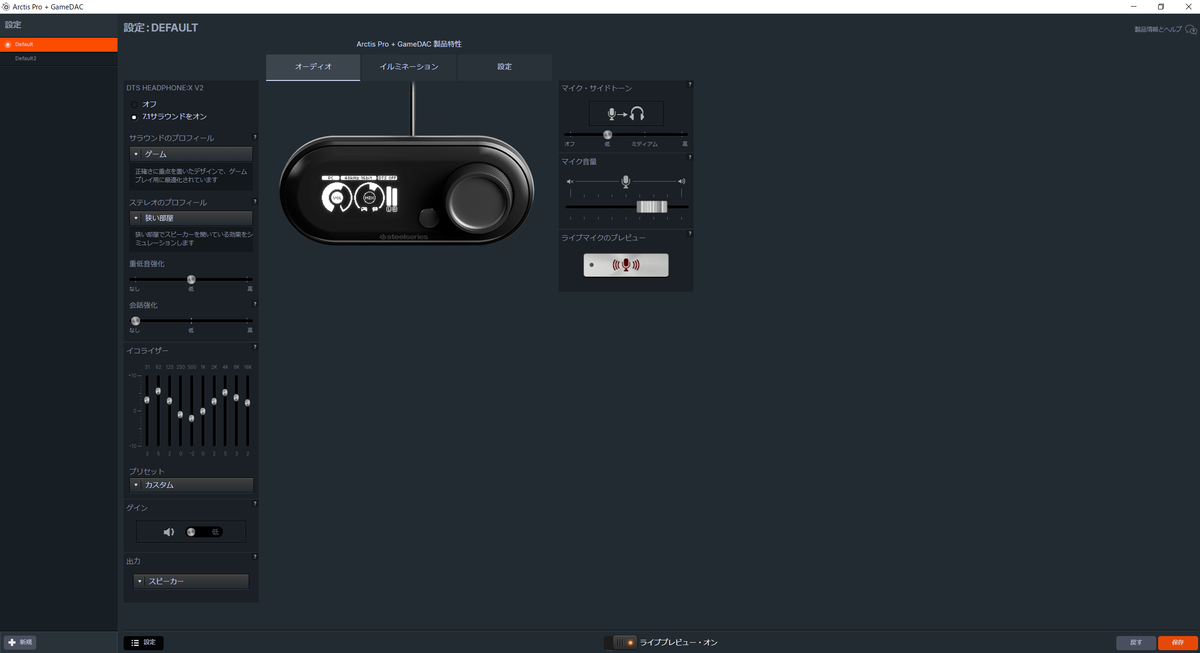This screenshot has height=653, width=1200.
Task: Open help for マイク・サイドトーン
Action: click(690, 85)
